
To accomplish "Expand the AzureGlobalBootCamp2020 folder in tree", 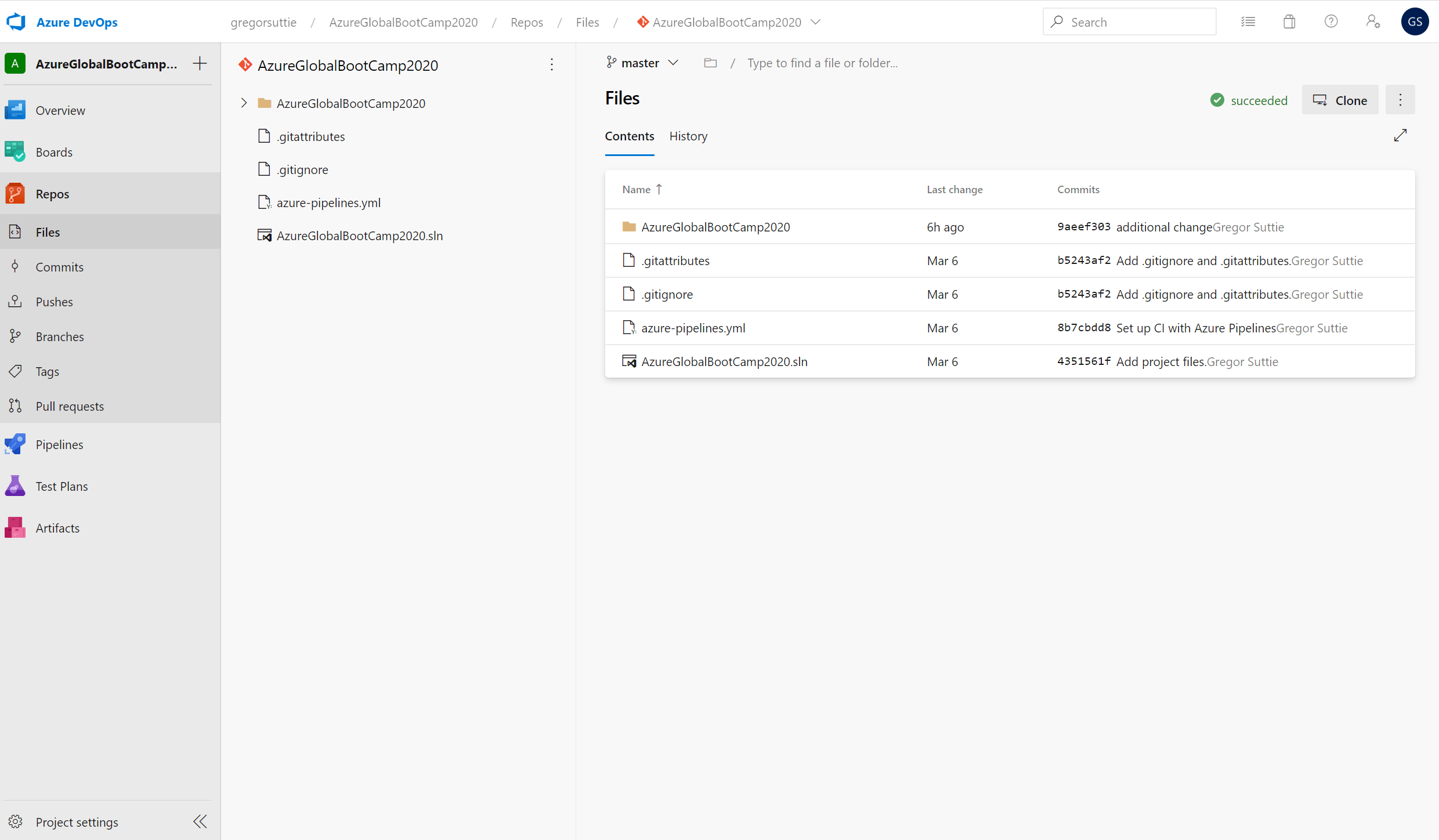I will pos(244,103).
